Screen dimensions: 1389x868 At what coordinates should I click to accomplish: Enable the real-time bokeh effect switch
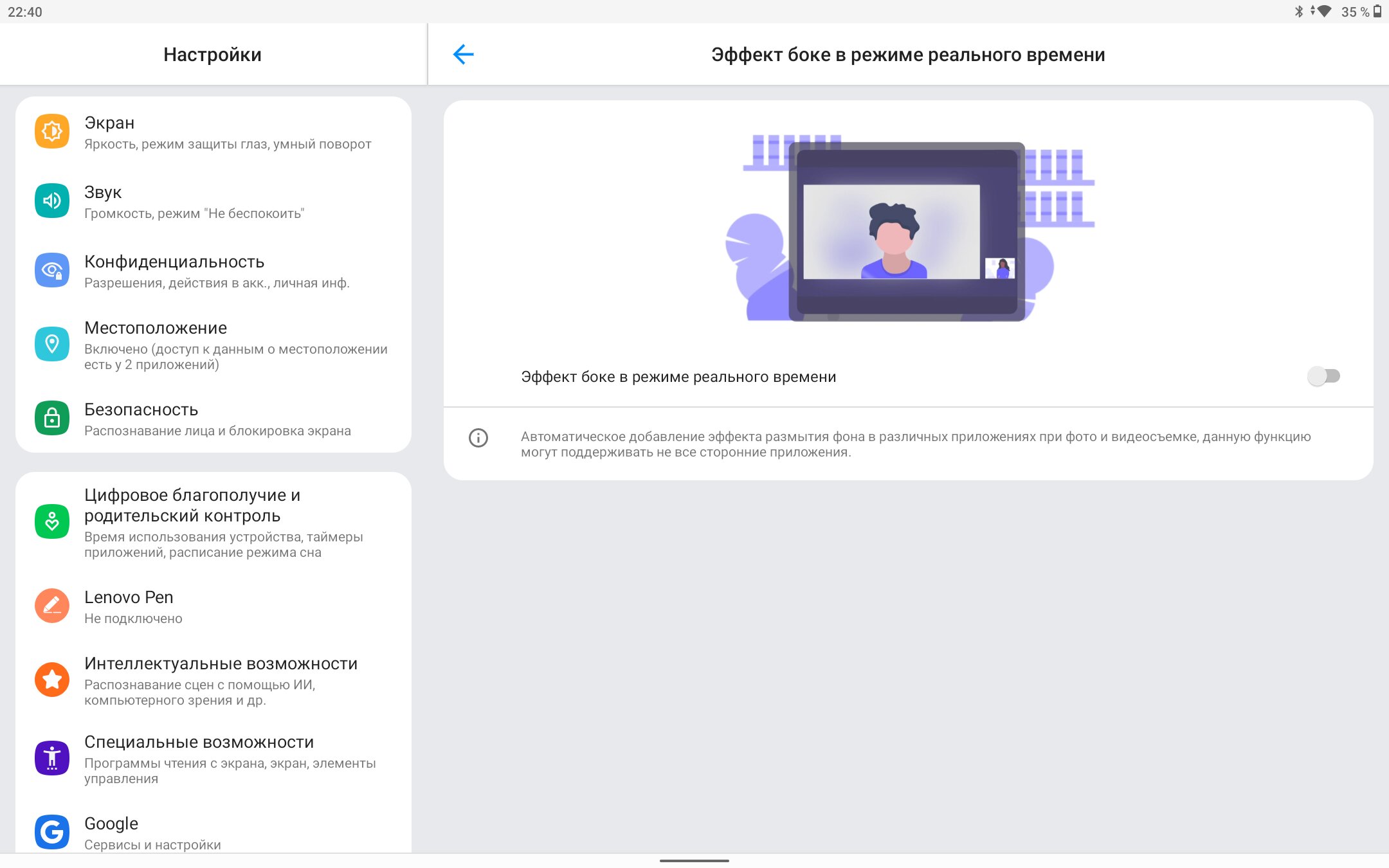tap(1323, 376)
